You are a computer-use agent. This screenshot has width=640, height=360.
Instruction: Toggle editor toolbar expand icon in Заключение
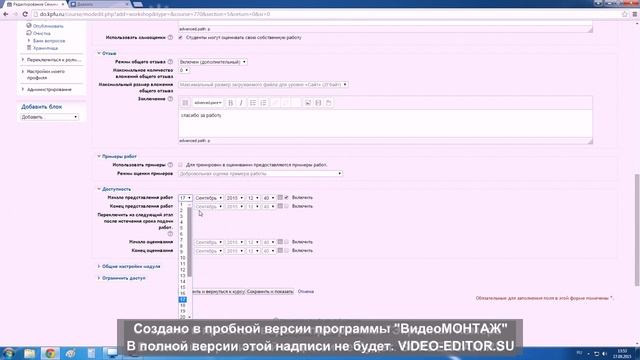(x=185, y=103)
